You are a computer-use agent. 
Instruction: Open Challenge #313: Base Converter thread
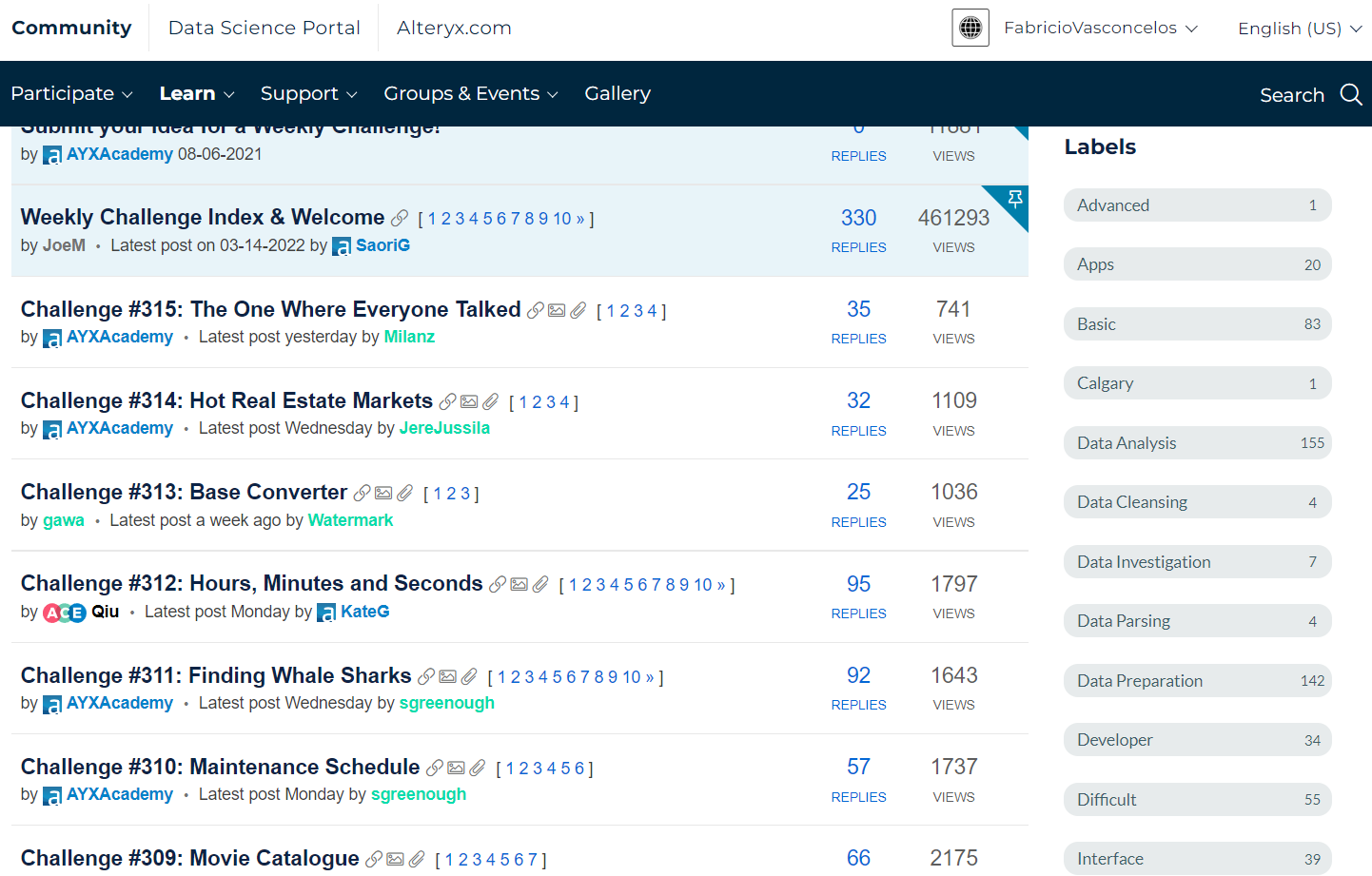click(184, 492)
